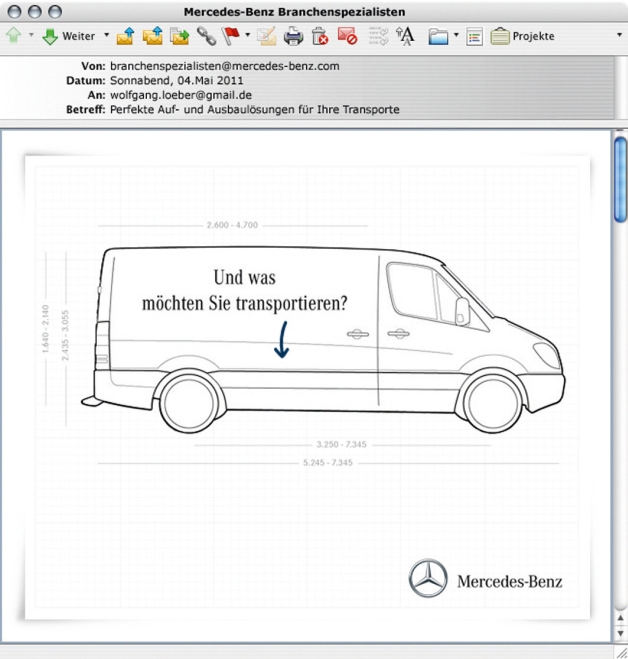The height and width of the screenshot is (659, 628).
Task: Click the Categories list icon
Action: (474, 36)
